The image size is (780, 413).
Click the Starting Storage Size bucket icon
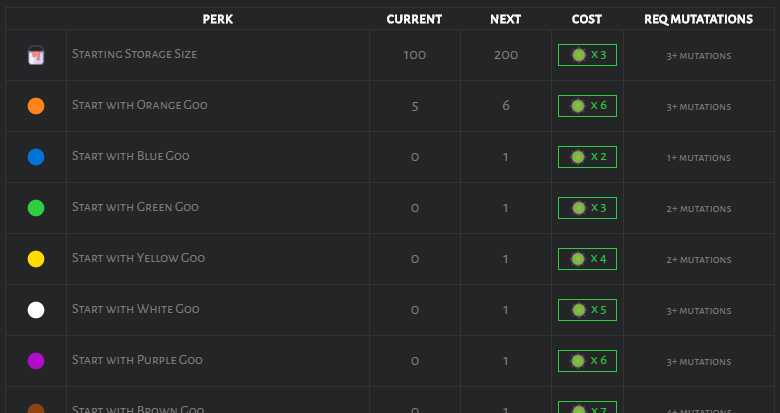click(36, 56)
